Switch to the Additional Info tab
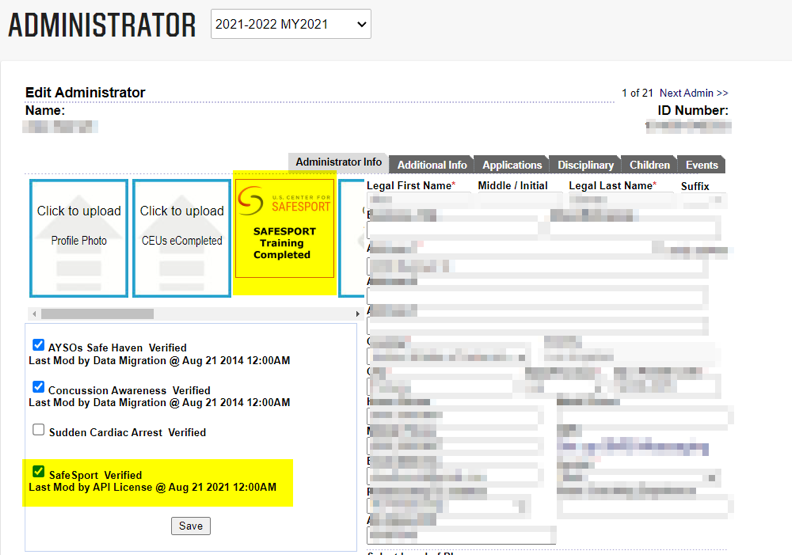 tap(432, 165)
